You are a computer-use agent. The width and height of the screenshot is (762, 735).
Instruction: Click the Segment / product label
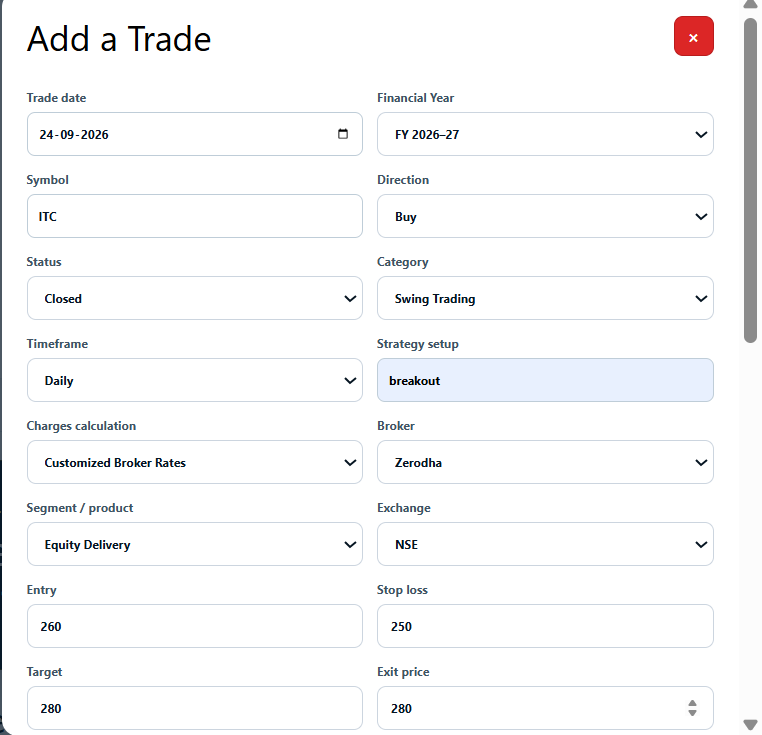[80, 508]
